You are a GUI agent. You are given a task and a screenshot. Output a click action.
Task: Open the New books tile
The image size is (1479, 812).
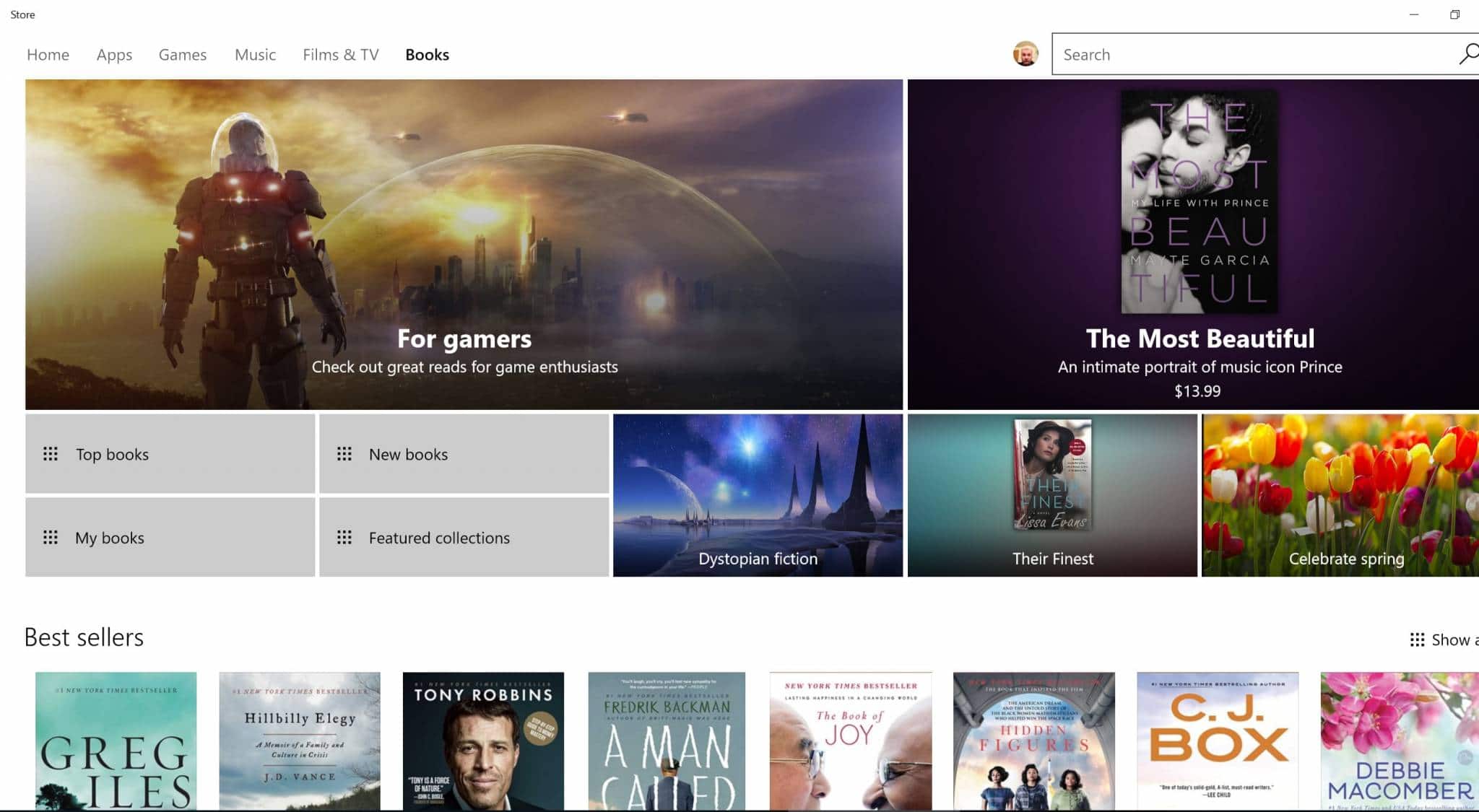pyautogui.click(x=464, y=453)
